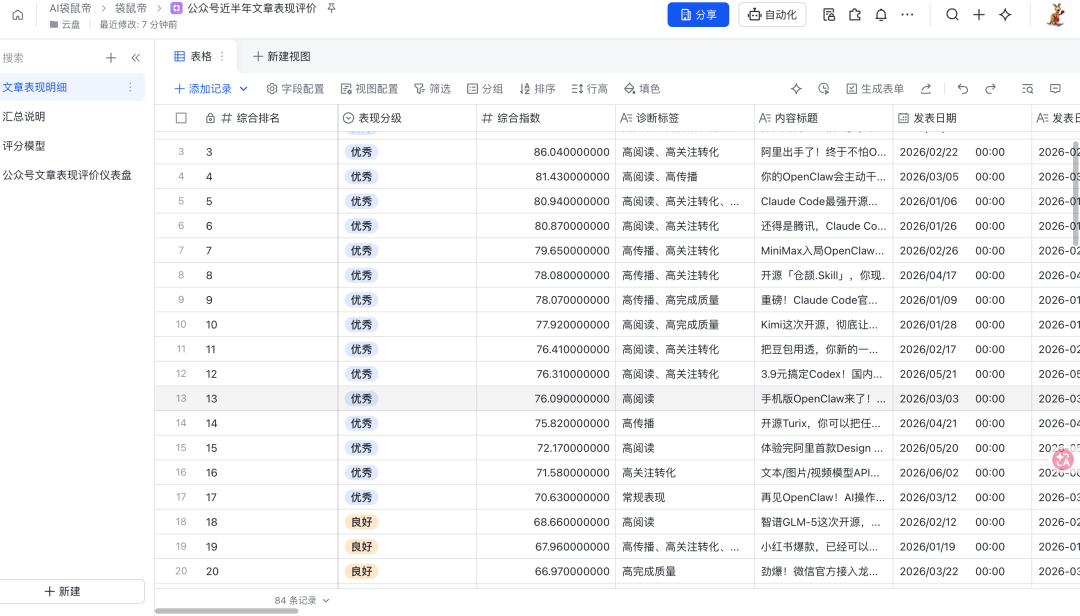The width and height of the screenshot is (1080, 616).
Task: Go to the home icon
Action: [x=18, y=14]
